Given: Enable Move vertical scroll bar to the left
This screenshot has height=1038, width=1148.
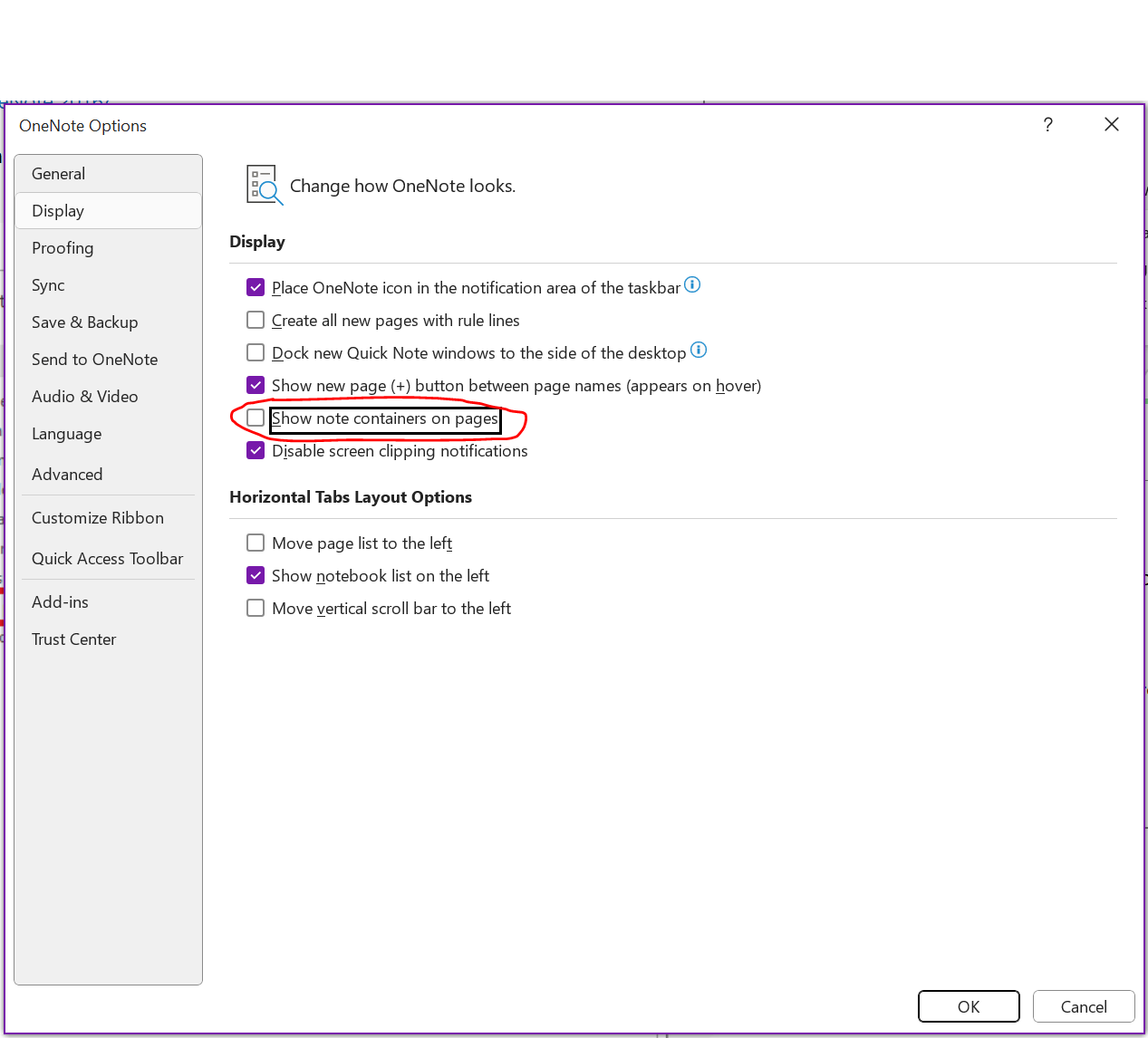Looking at the screenshot, I should pyautogui.click(x=256, y=608).
